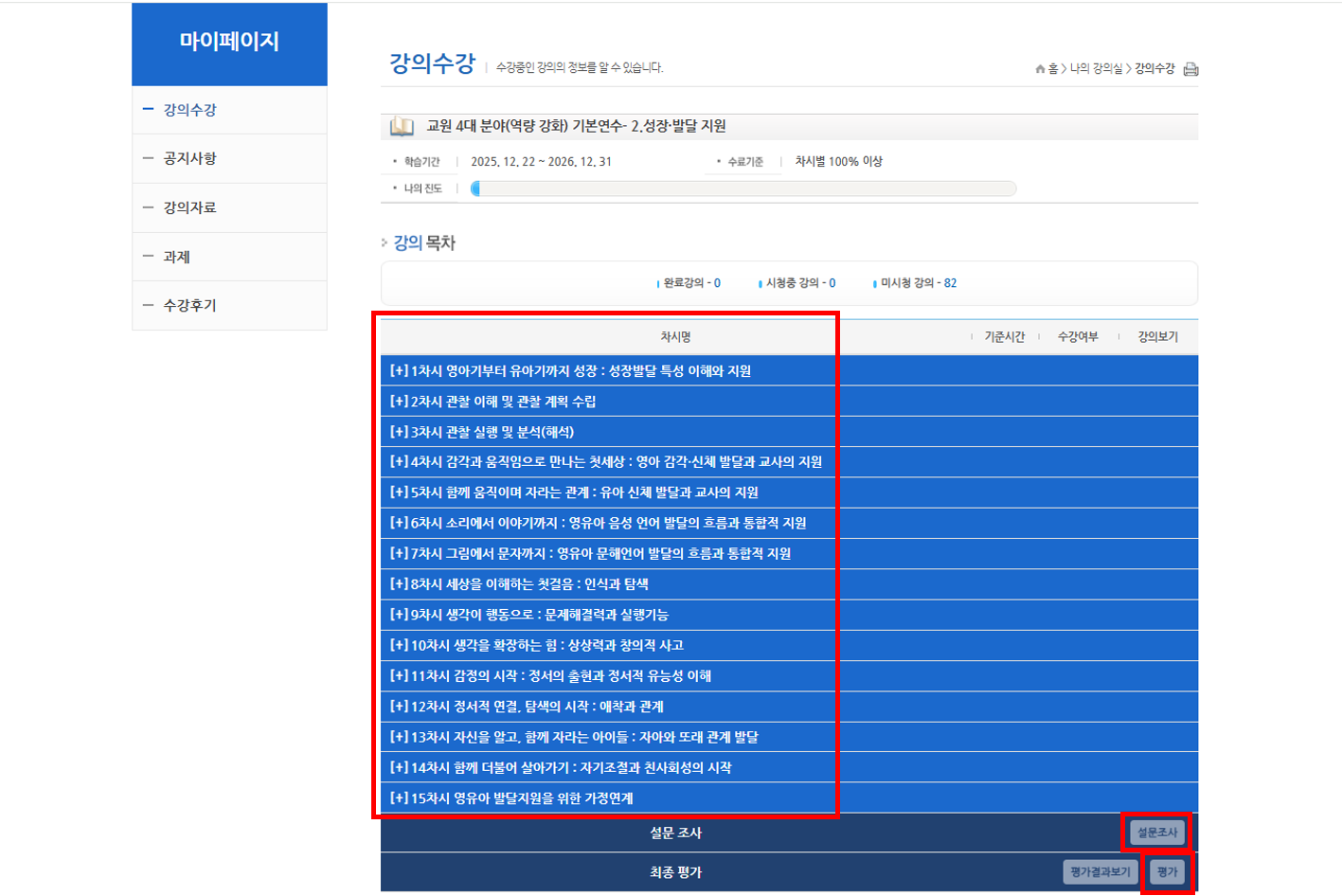The image size is (1342, 896).
Task: Expand 6차시 소리에서 이야기까지 lesson
Action: 598,523
